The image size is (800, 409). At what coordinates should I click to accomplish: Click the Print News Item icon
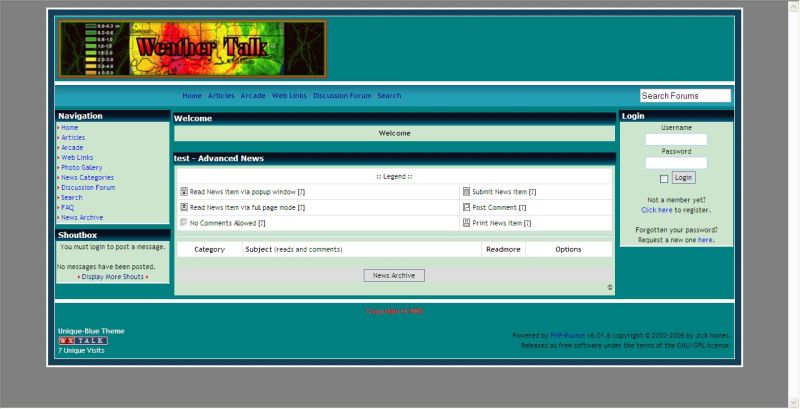pyautogui.click(x=467, y=223)
